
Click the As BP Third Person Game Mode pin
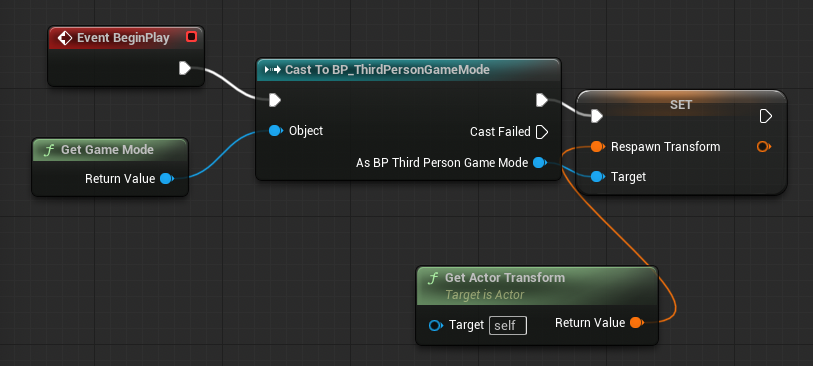point(540,163)
